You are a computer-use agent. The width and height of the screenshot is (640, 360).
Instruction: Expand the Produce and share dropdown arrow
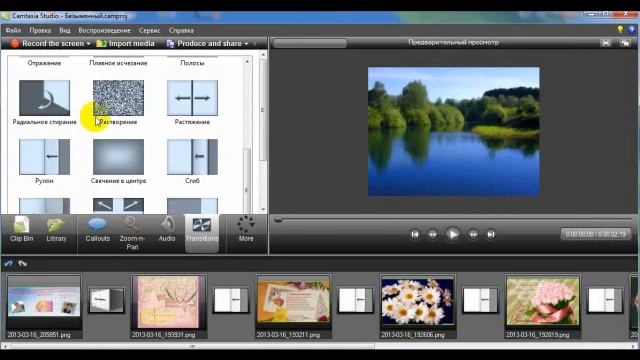tap(247, 44)
